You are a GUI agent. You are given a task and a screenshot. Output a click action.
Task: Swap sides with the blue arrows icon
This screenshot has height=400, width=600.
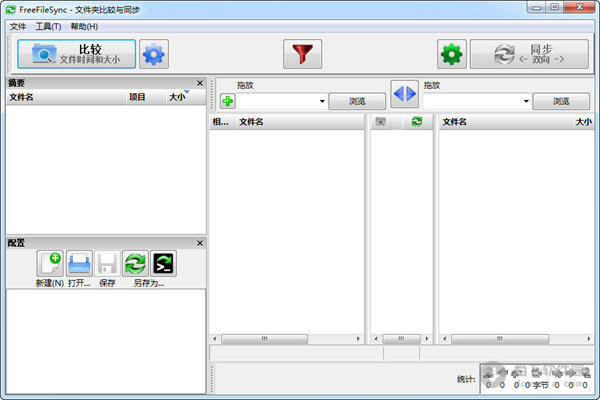pyautogui.click(x=404, y=94)
